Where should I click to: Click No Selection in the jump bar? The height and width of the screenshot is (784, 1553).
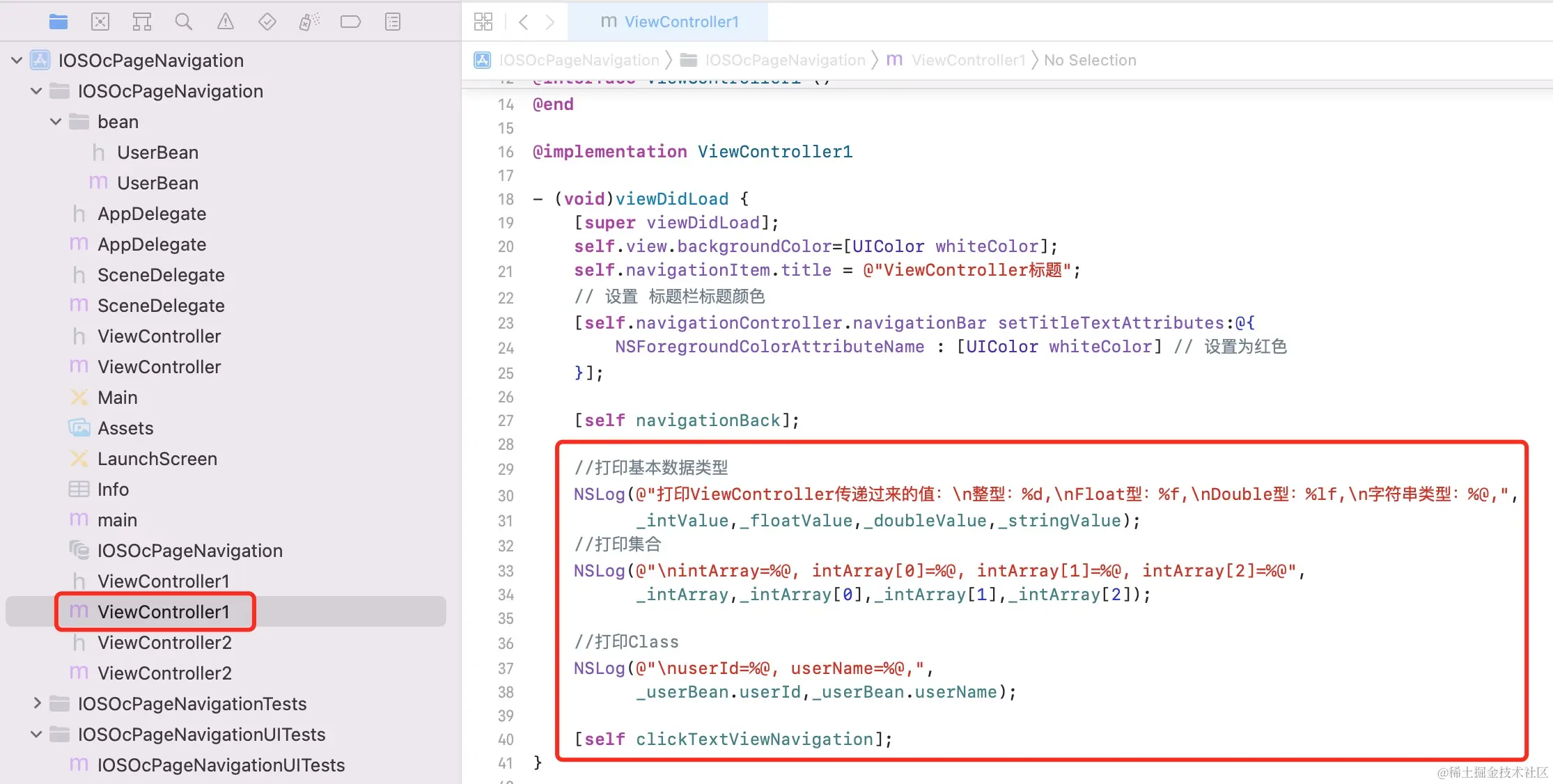tap(1090, 61)
